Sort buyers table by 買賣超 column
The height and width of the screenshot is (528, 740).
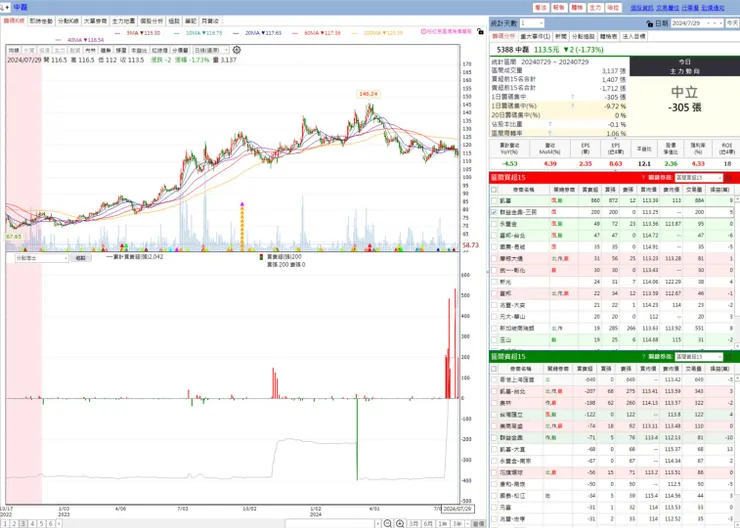(x=590, y=190)
